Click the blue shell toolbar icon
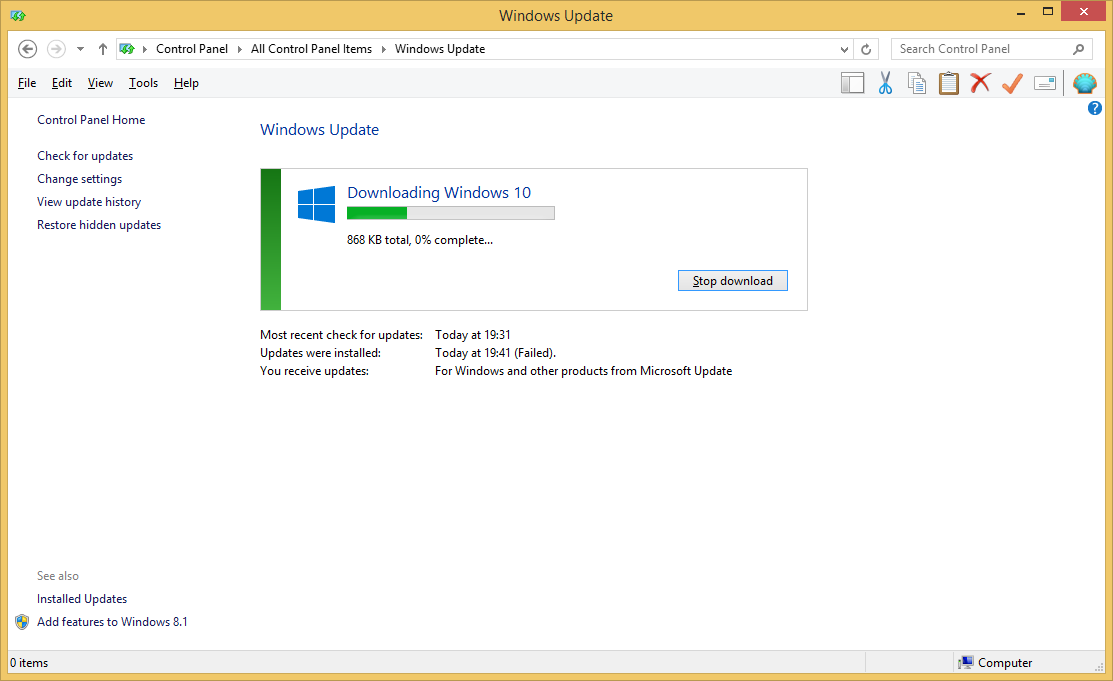 pyautogui.click(x=1085, y=83)
